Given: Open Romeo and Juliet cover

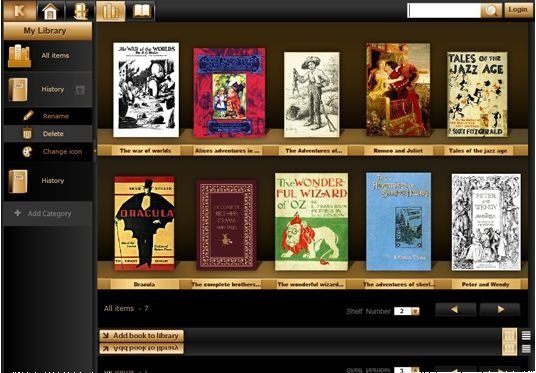Looking at the screenshot, I should point(398,90).
